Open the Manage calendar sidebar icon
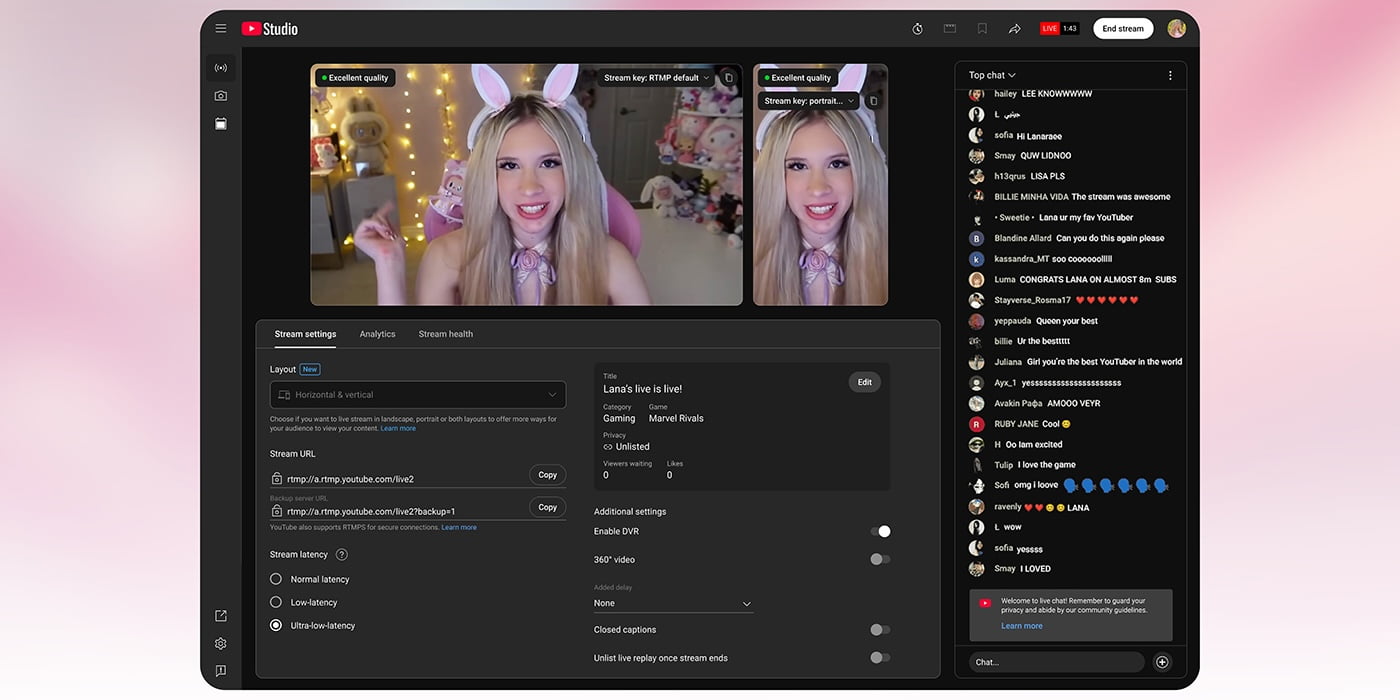This screenshot has width=1400, height=700. (x=221, y=124)
